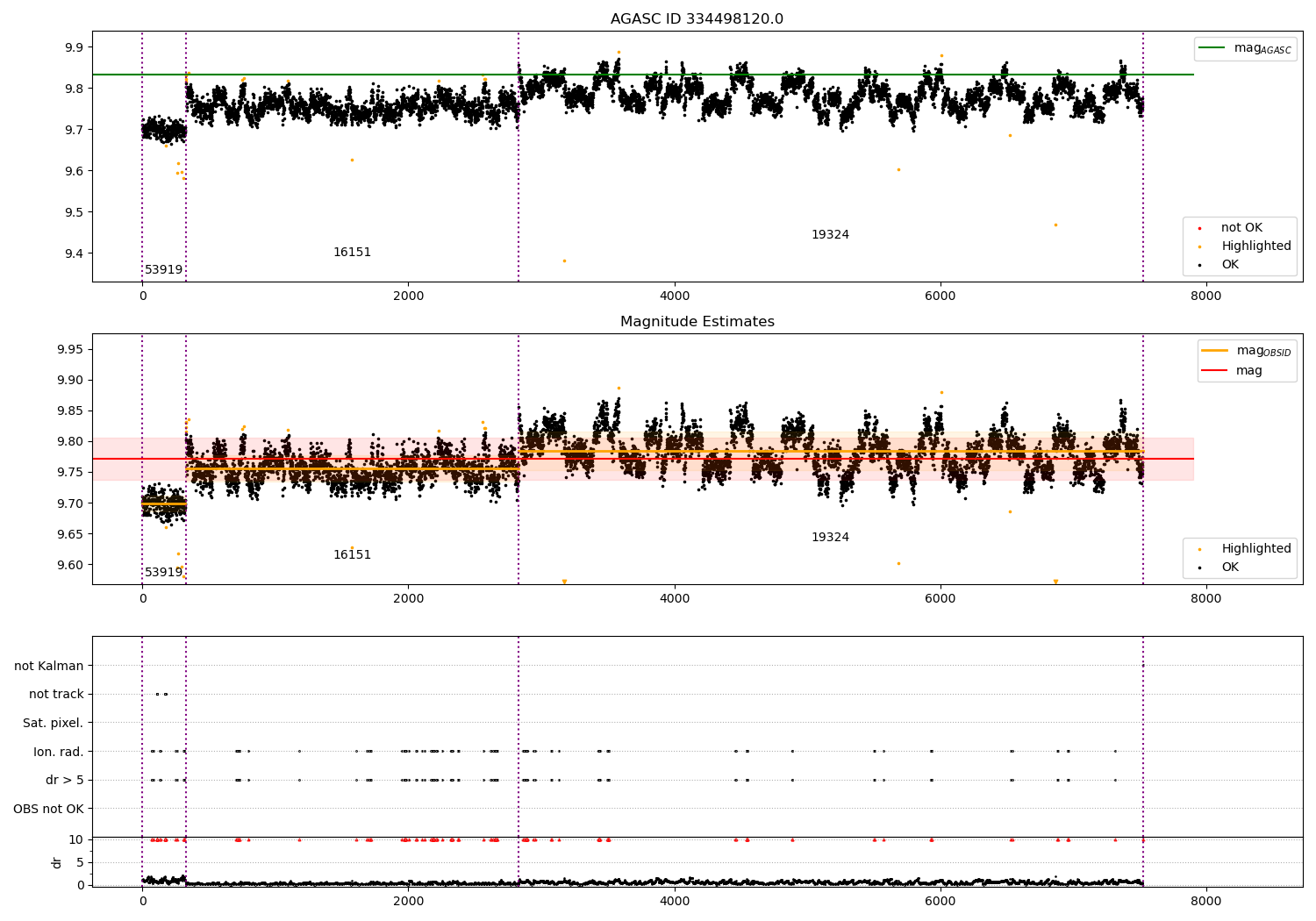Click the 16151 obsid label in middle plot

(352, 555)
